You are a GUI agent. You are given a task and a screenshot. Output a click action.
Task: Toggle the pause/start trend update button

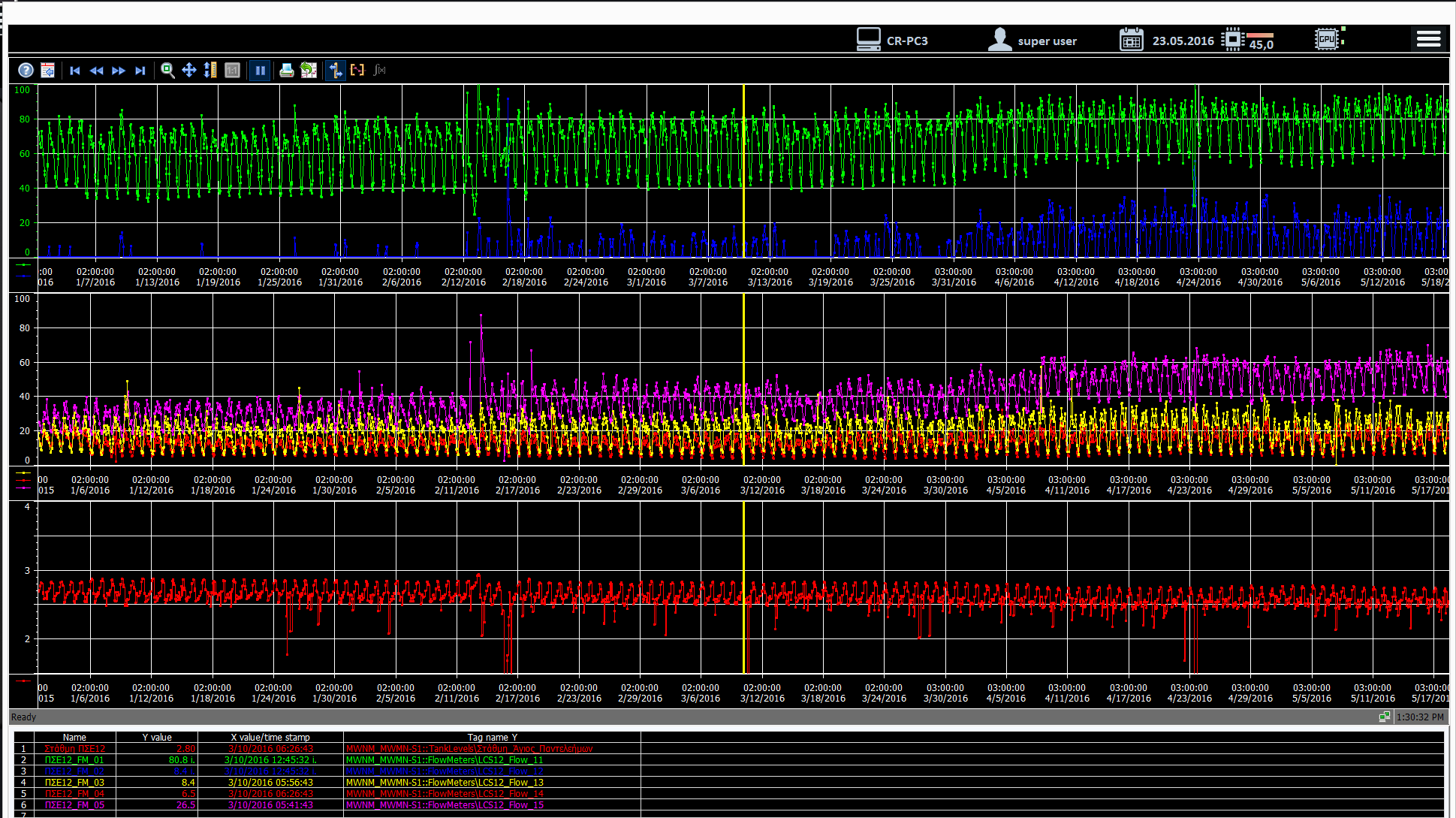pyautogui.click(x=260, y=70)
